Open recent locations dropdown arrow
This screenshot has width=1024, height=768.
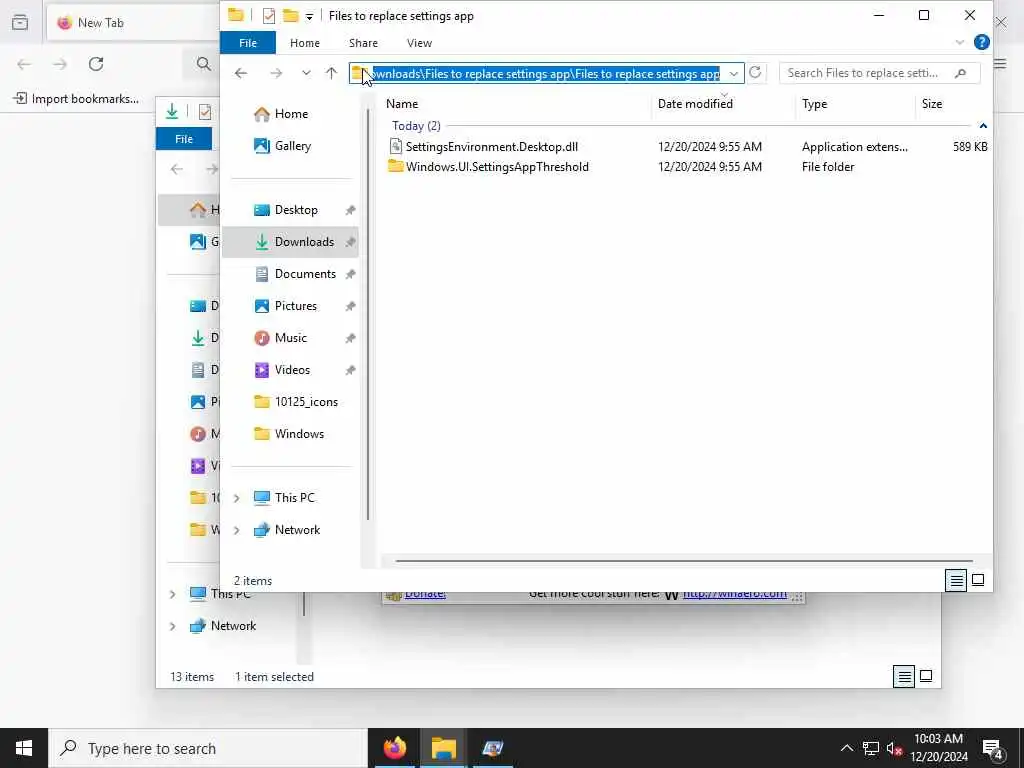306,73
